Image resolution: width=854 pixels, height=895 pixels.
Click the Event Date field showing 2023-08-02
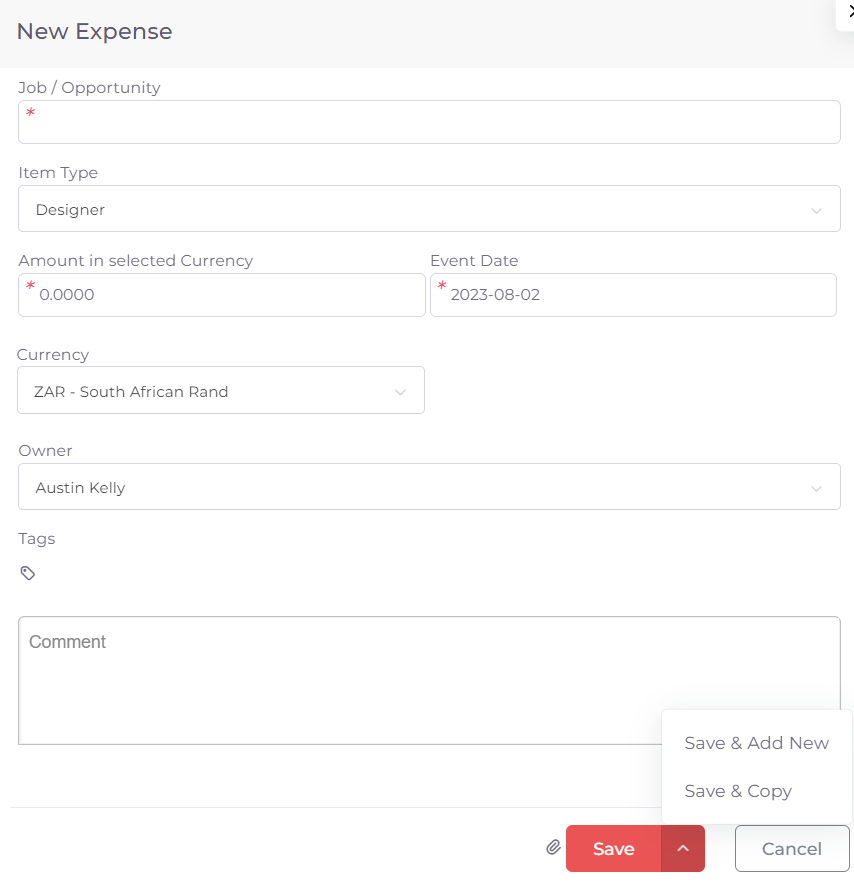[x=633, y=294]
